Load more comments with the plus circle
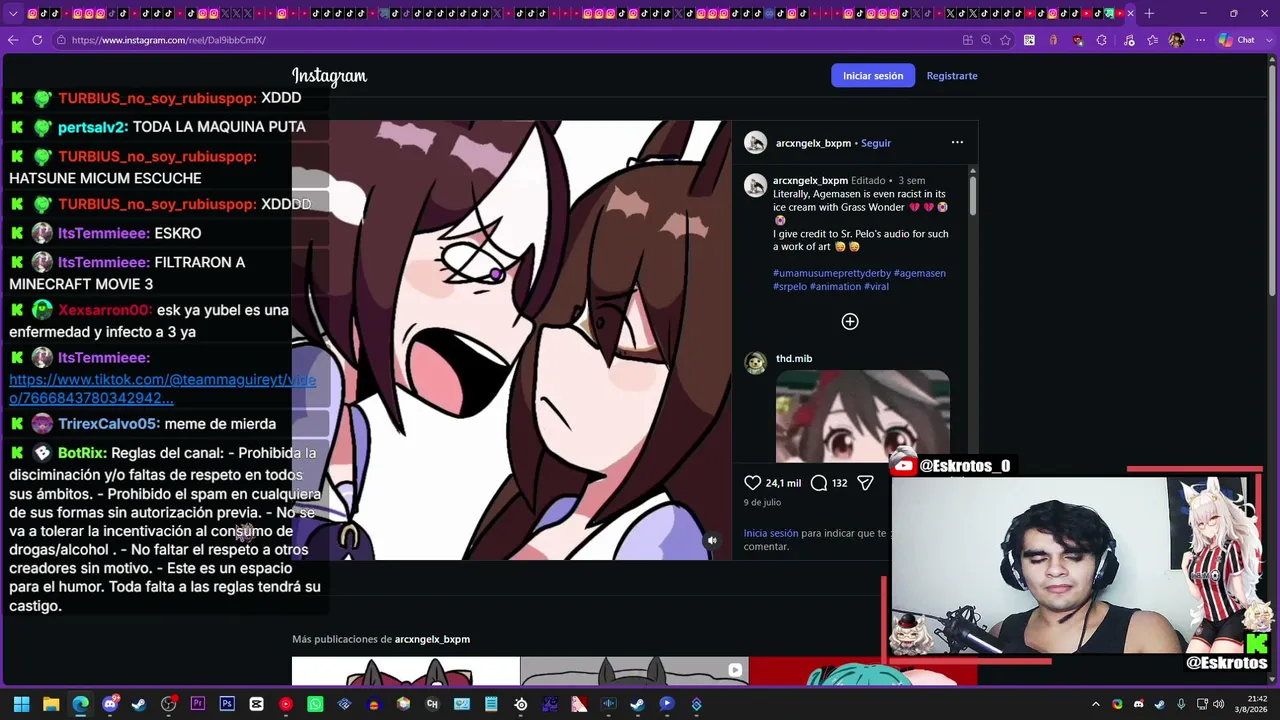This screenshot has width=1280, height=720. pos(850,321)
